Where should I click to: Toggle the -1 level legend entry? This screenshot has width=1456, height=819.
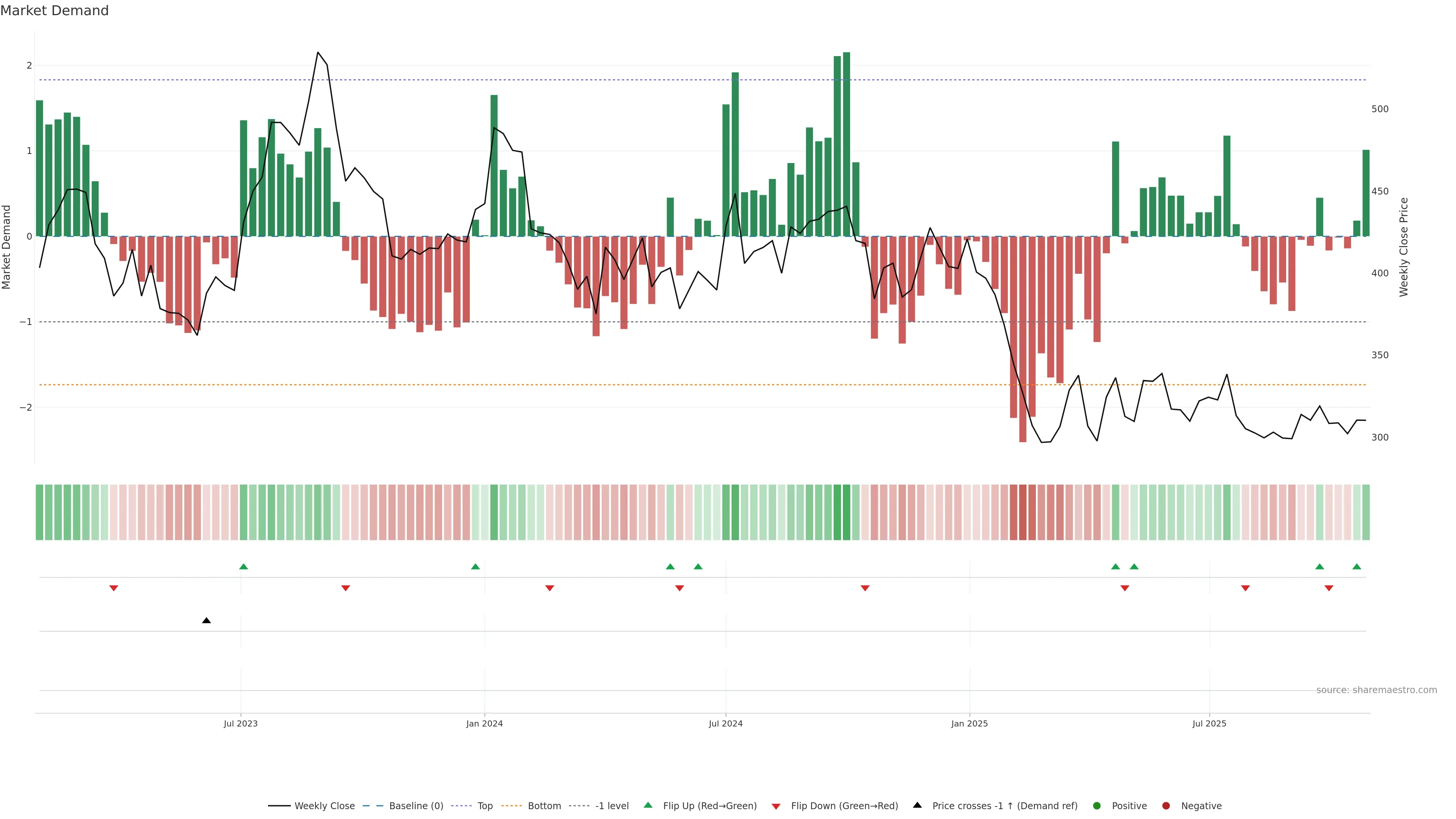612,806
